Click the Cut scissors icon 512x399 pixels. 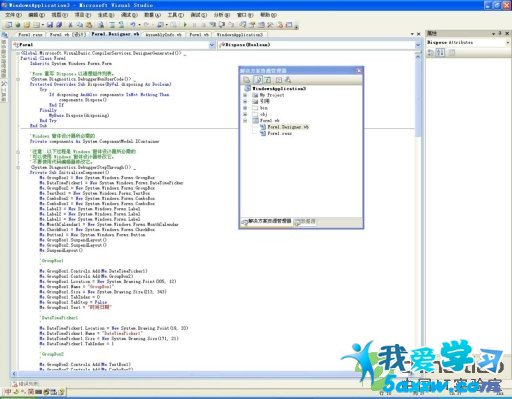(71, 25)
